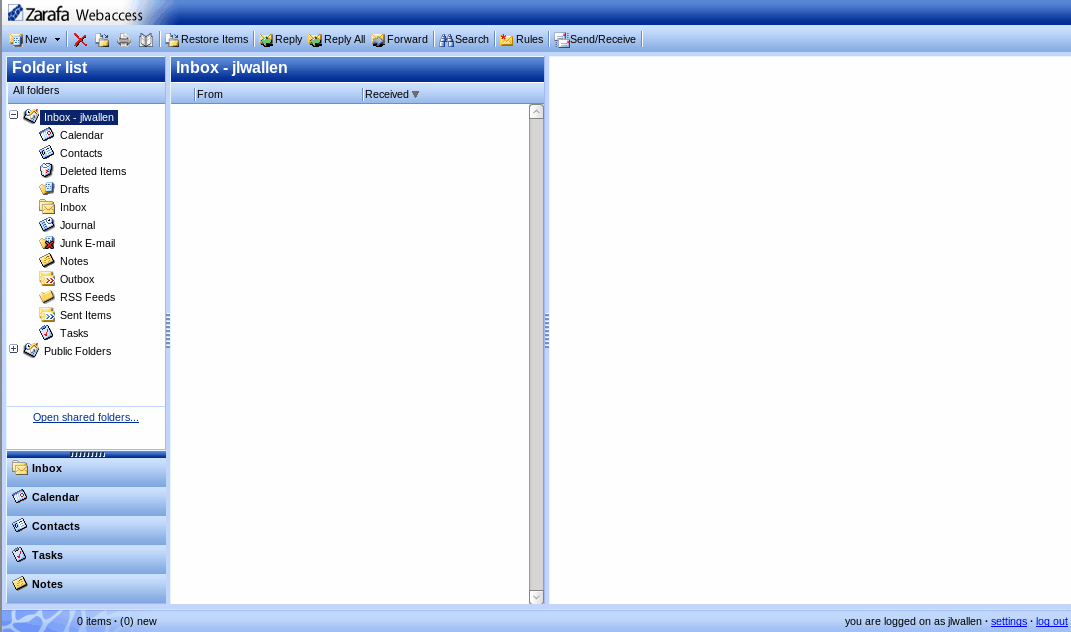Open the New dropdown arrow
The image size is (1071, 632).
pos(57,40)
